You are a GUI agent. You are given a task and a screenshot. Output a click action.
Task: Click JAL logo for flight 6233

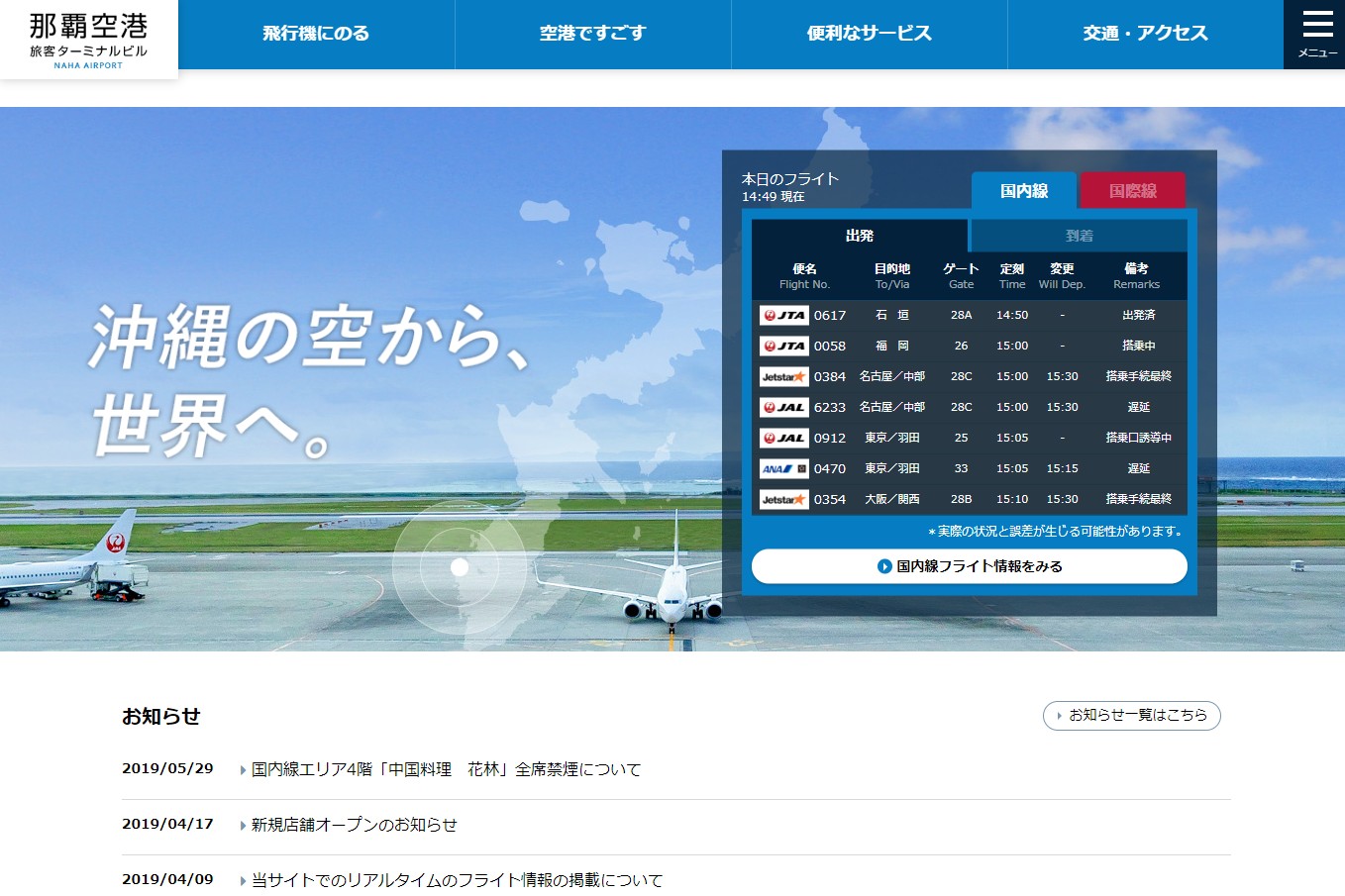[x=783, y=407]
